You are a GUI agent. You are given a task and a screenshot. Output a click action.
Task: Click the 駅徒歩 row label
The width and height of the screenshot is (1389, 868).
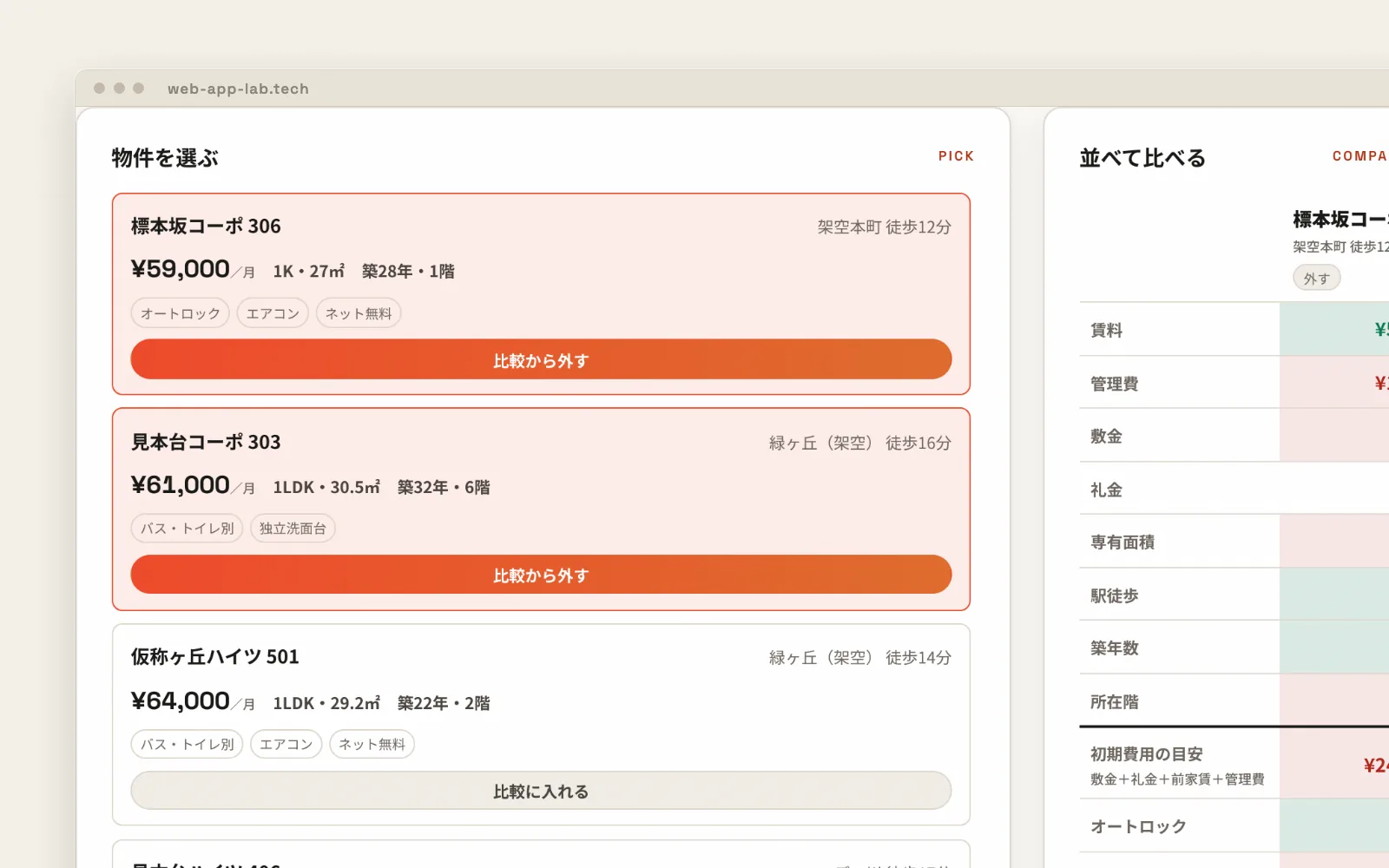coord(1114,596)
